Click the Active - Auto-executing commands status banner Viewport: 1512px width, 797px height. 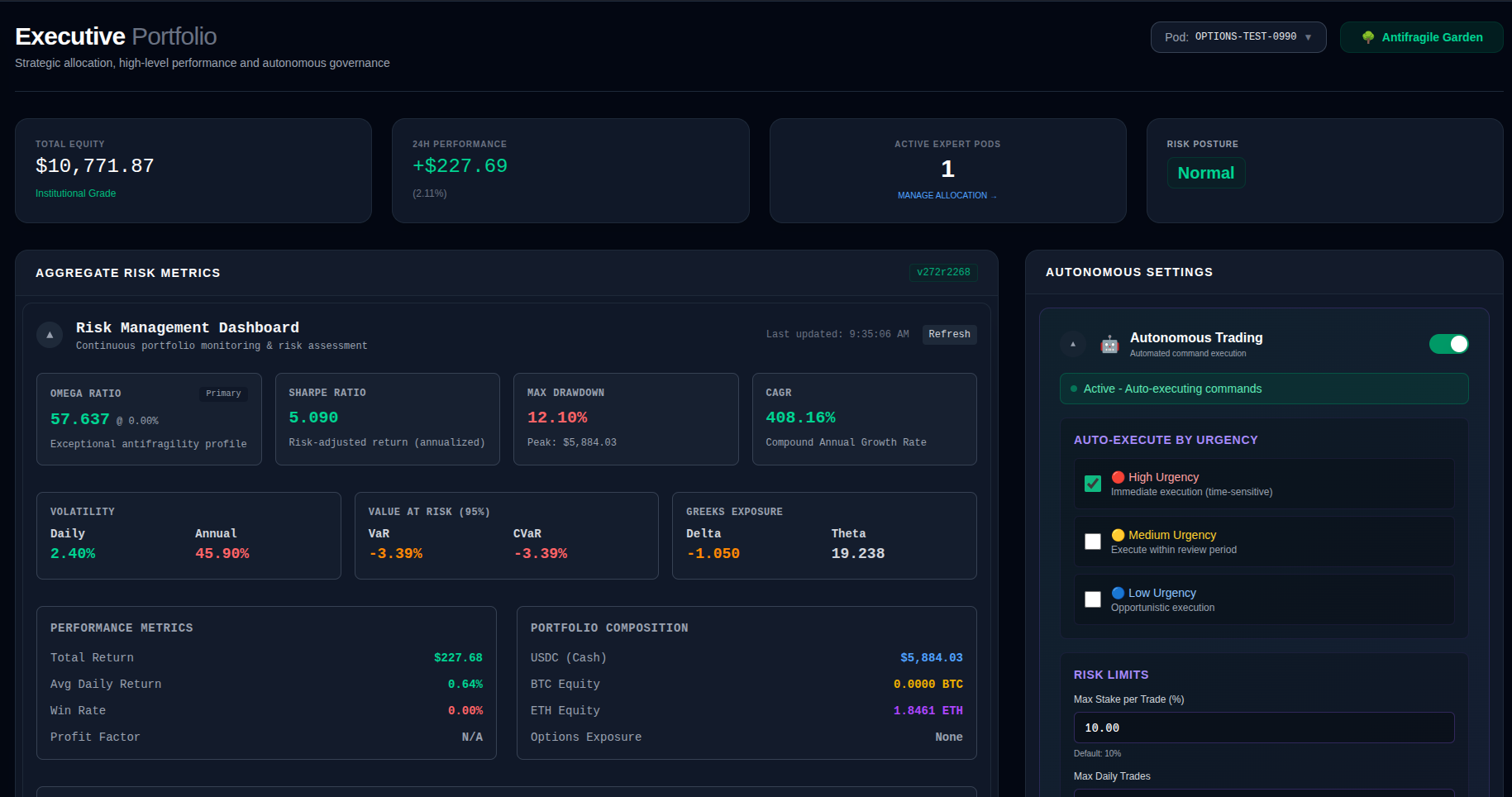point(1264,389)
